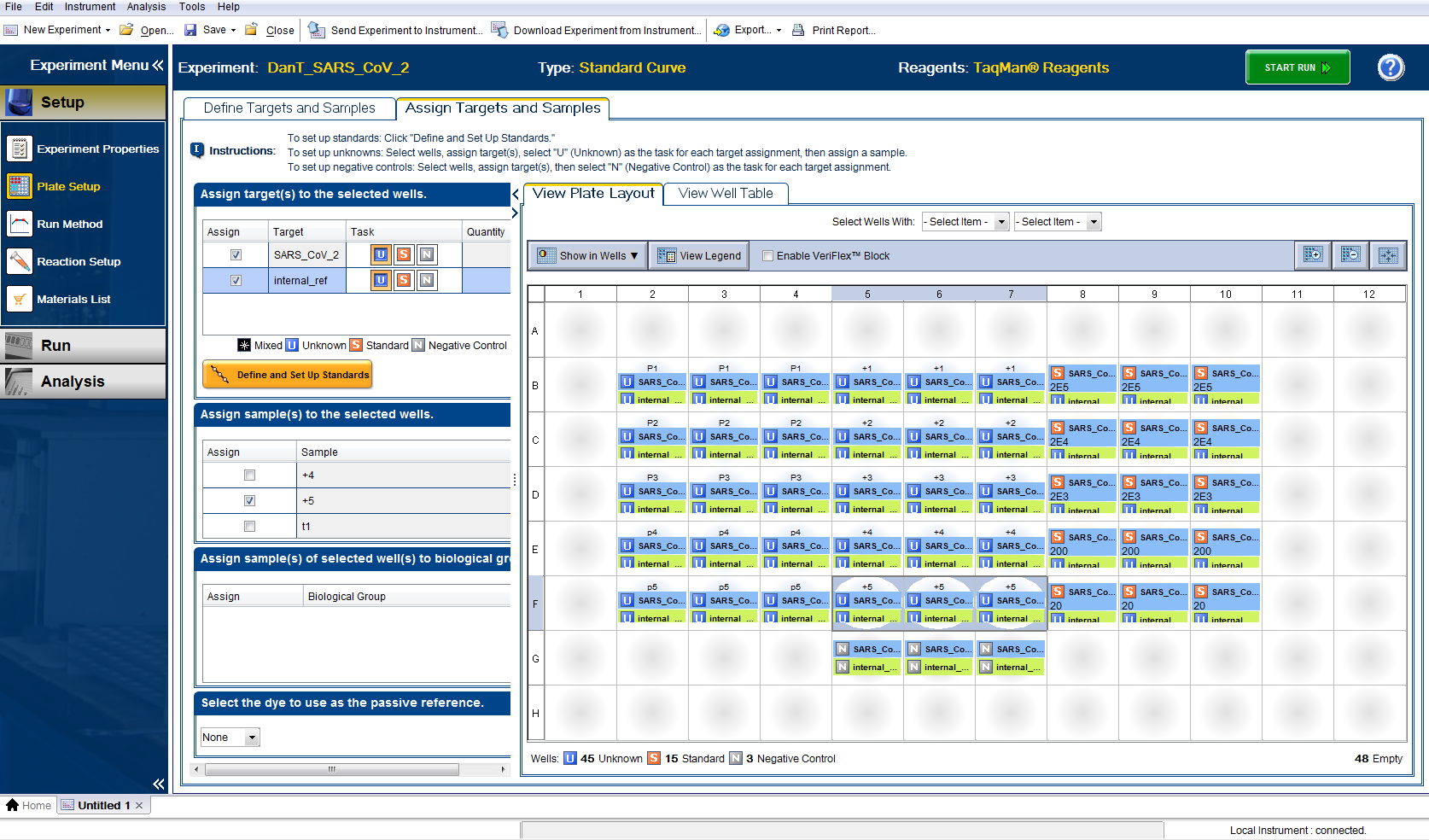The width and height of the screenshot is (1429, 840).
Task: Collapse the Experiment Menu chevrons
Action: click(158, 65)
